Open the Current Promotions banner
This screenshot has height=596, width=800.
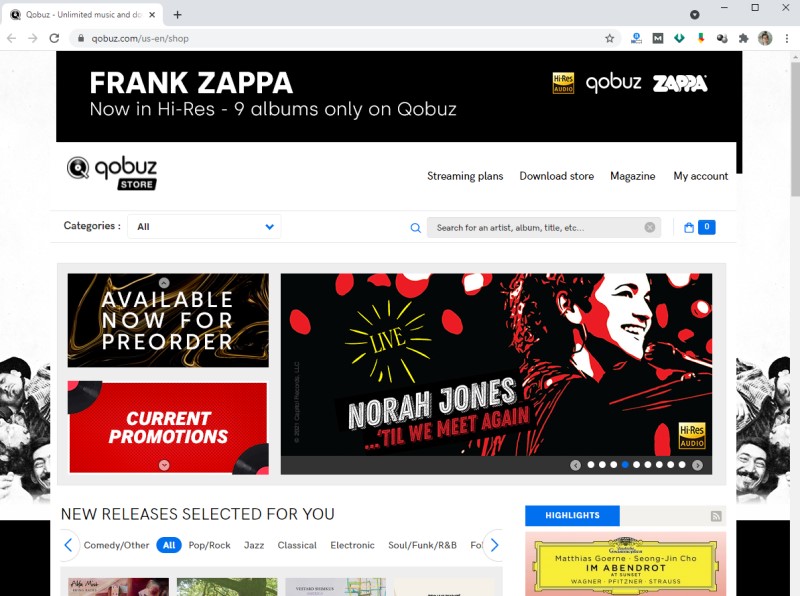click(x=168, y=428)
